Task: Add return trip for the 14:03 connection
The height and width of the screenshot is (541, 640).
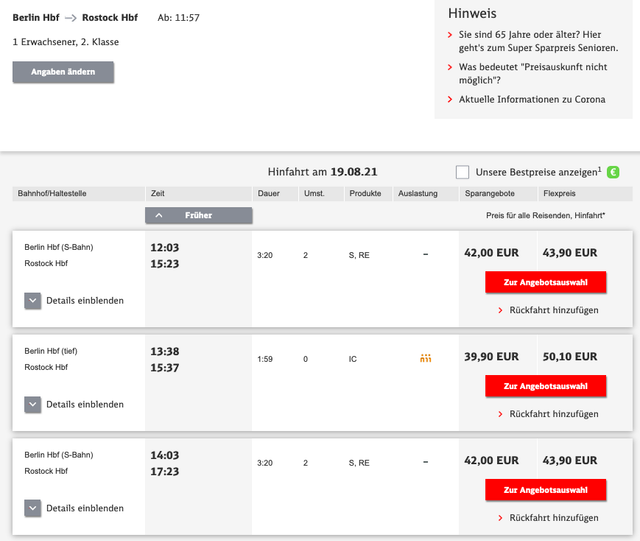Action: tap(554, 518)
